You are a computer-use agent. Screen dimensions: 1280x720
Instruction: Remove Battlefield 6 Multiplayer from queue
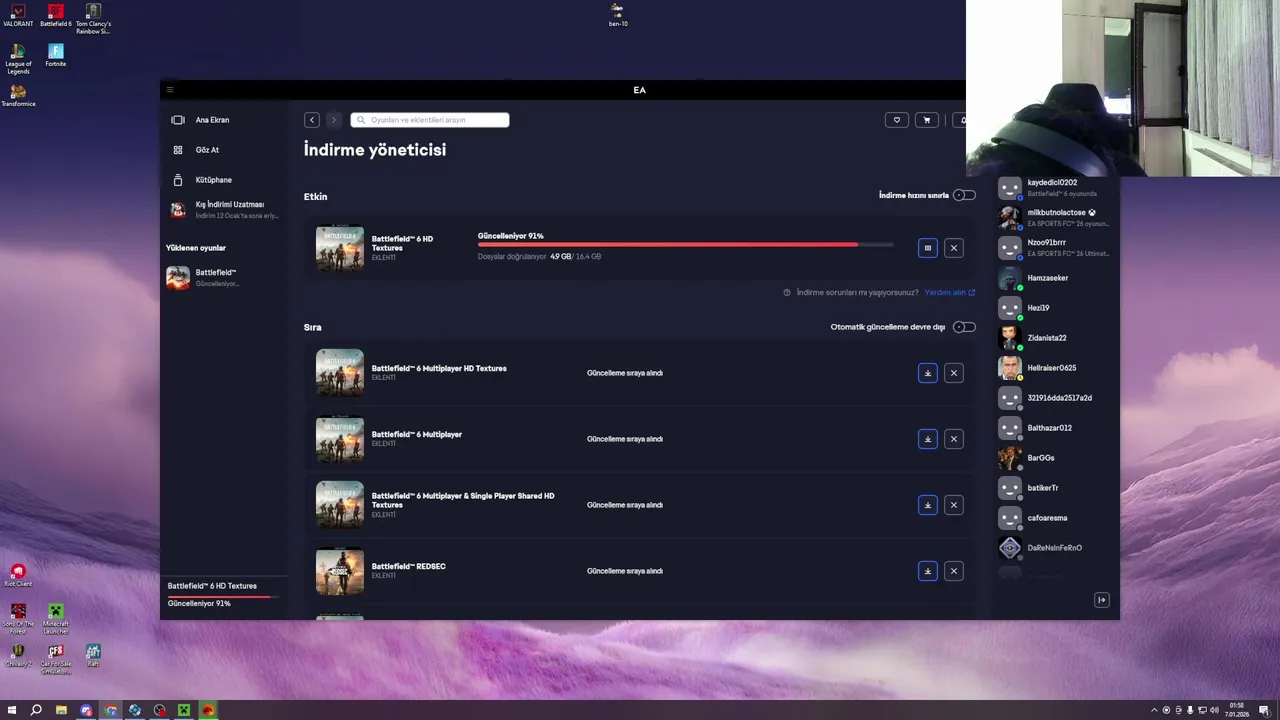pyautogui.click(x=954, y=439)
